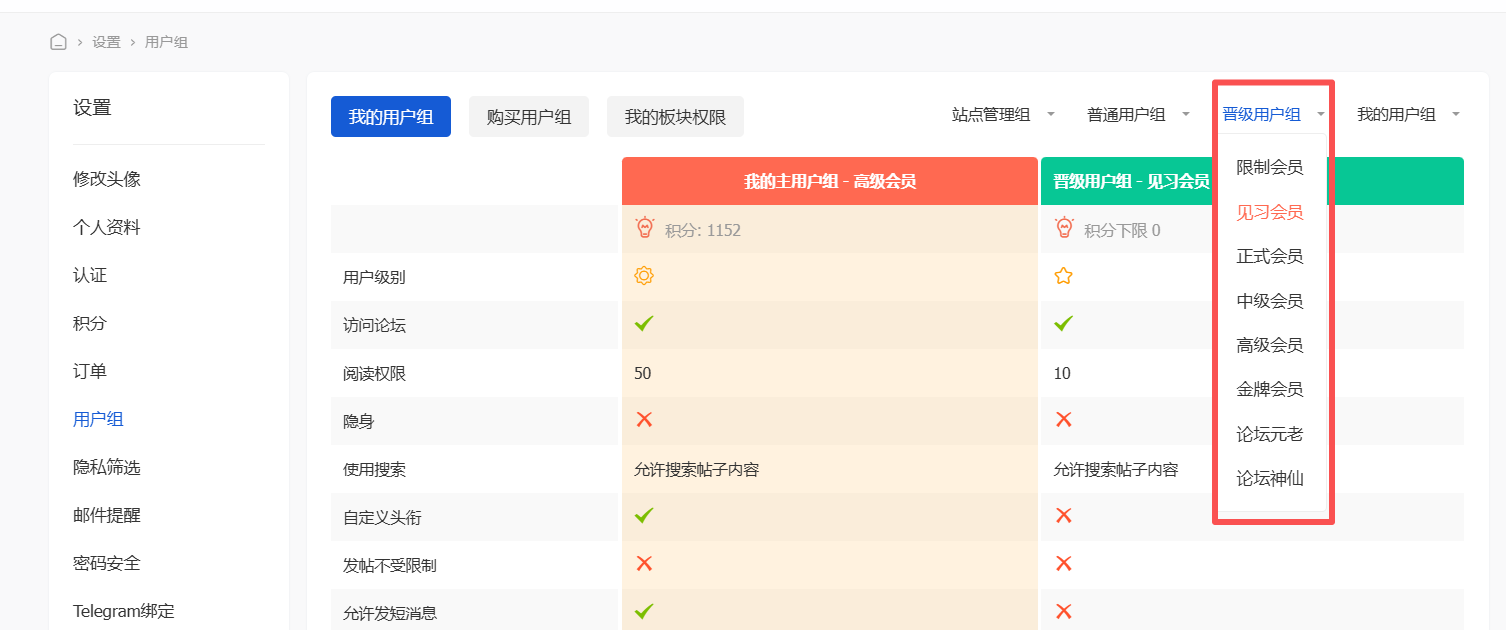Click the green check in 访问论坛 row, 高级会员 column

click(644, 323)
